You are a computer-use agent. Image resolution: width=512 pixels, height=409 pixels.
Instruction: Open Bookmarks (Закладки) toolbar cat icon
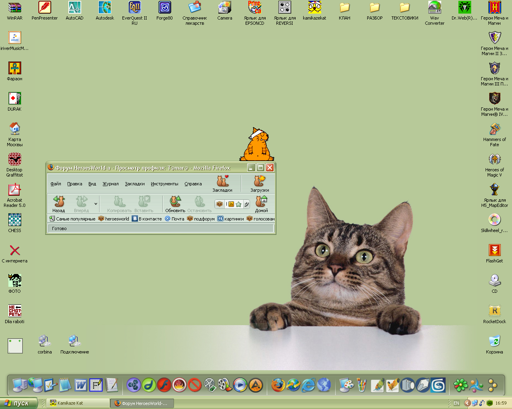click(x=222, y=181)
